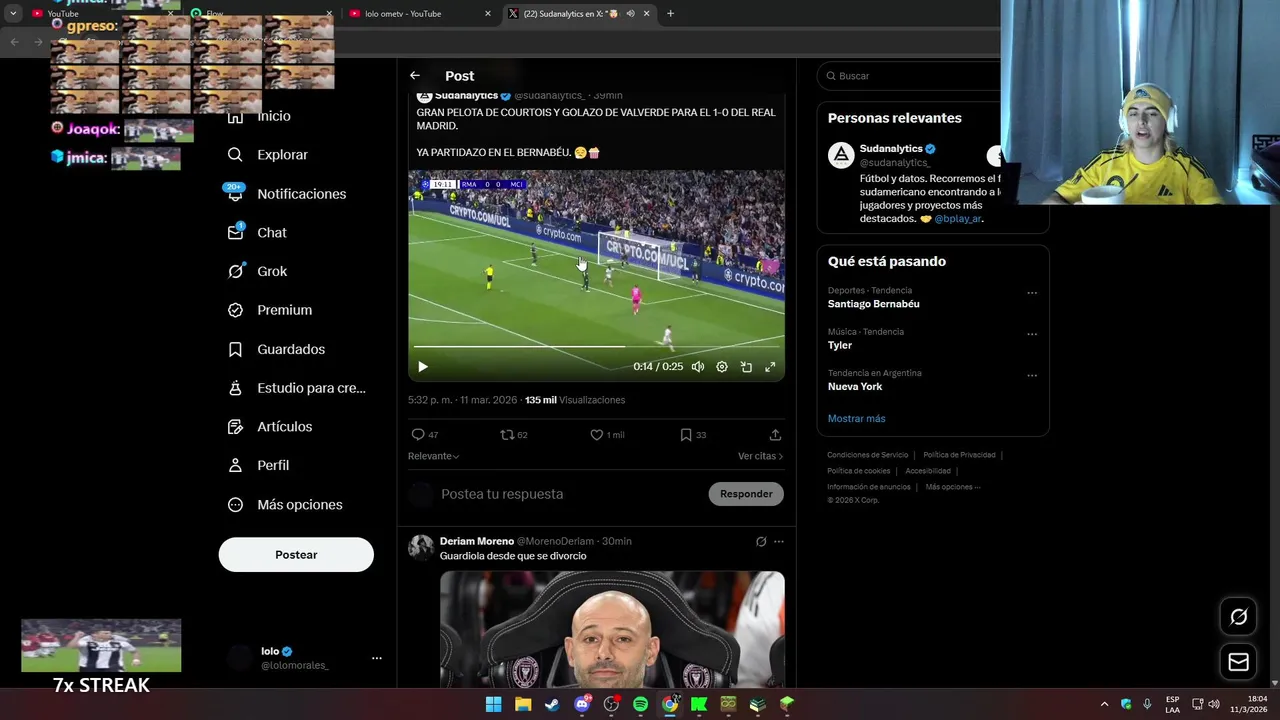Open the Guardiola reply image
The image size is (1280, 720).
612,629
